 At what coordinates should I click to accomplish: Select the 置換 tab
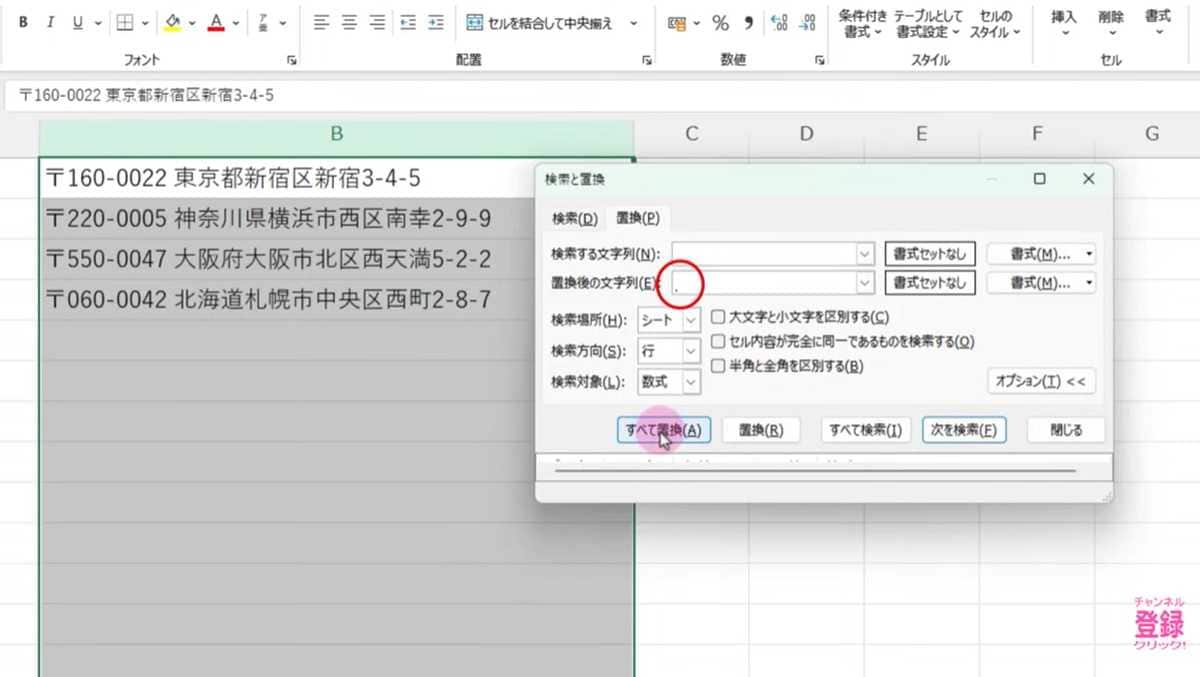coord(638,218)
